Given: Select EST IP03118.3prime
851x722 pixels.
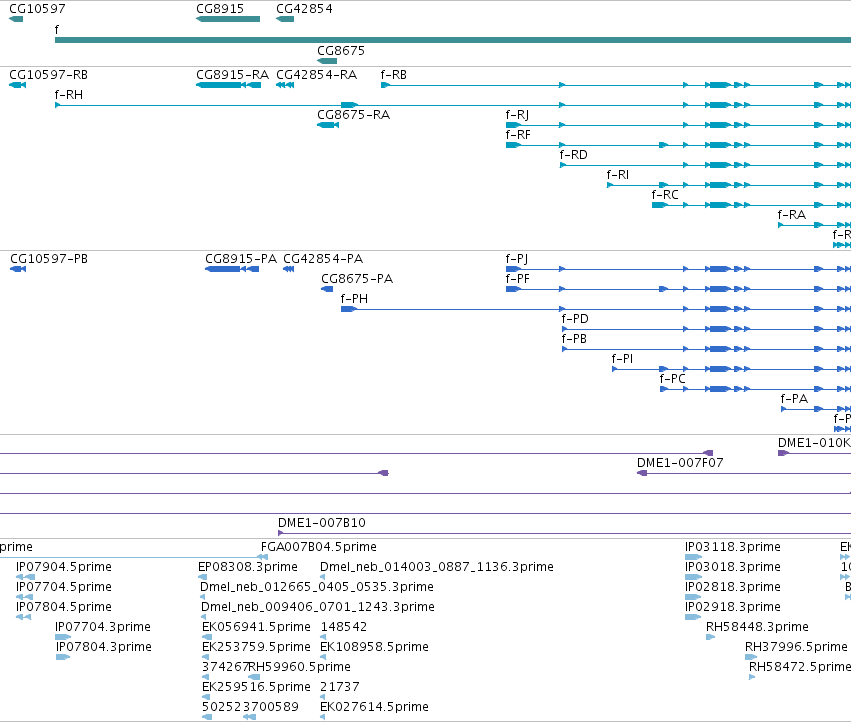Looking at the screenshot, I should coord(733,547).
